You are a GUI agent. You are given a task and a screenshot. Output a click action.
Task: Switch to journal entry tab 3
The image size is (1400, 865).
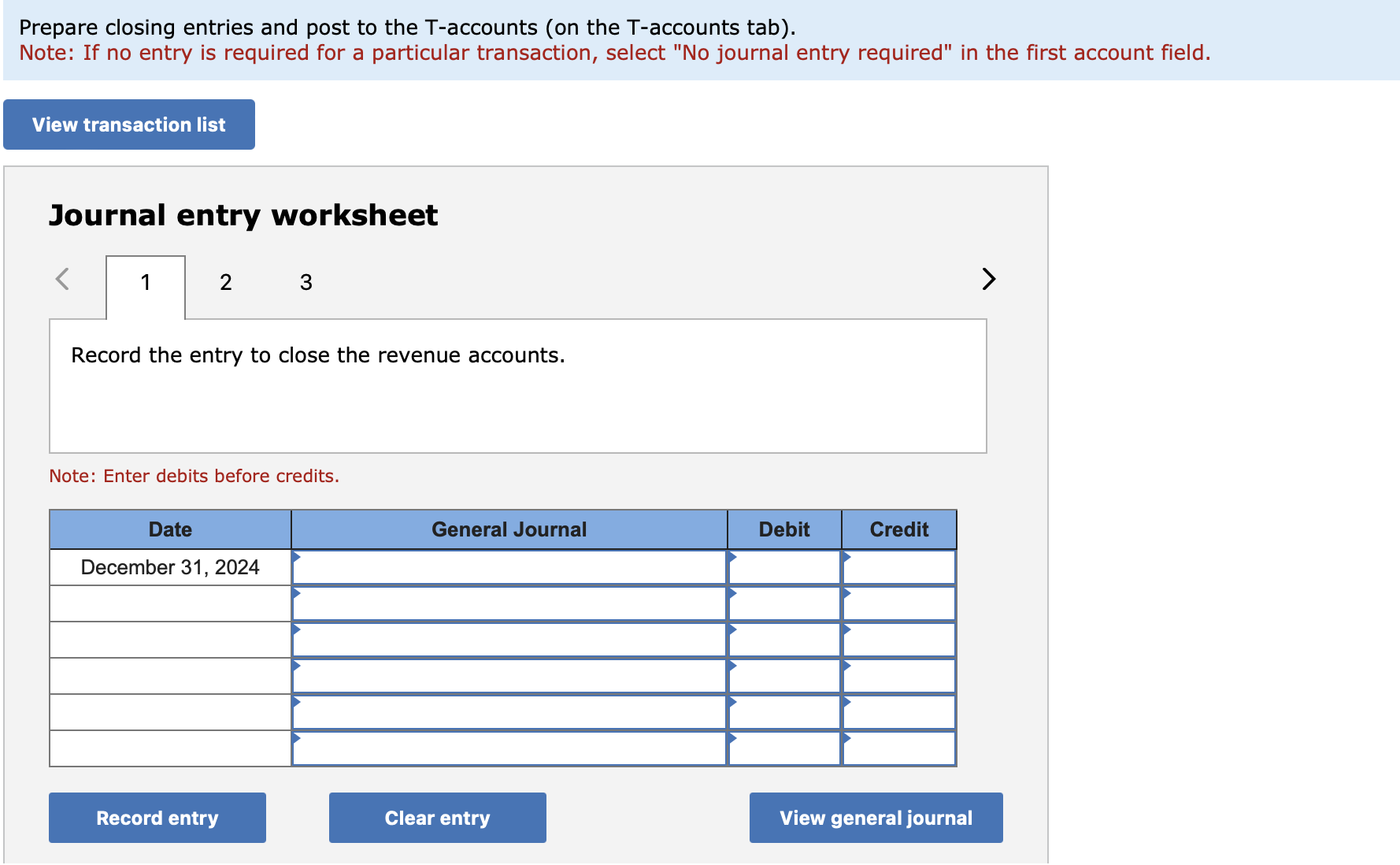click(306, 282)
